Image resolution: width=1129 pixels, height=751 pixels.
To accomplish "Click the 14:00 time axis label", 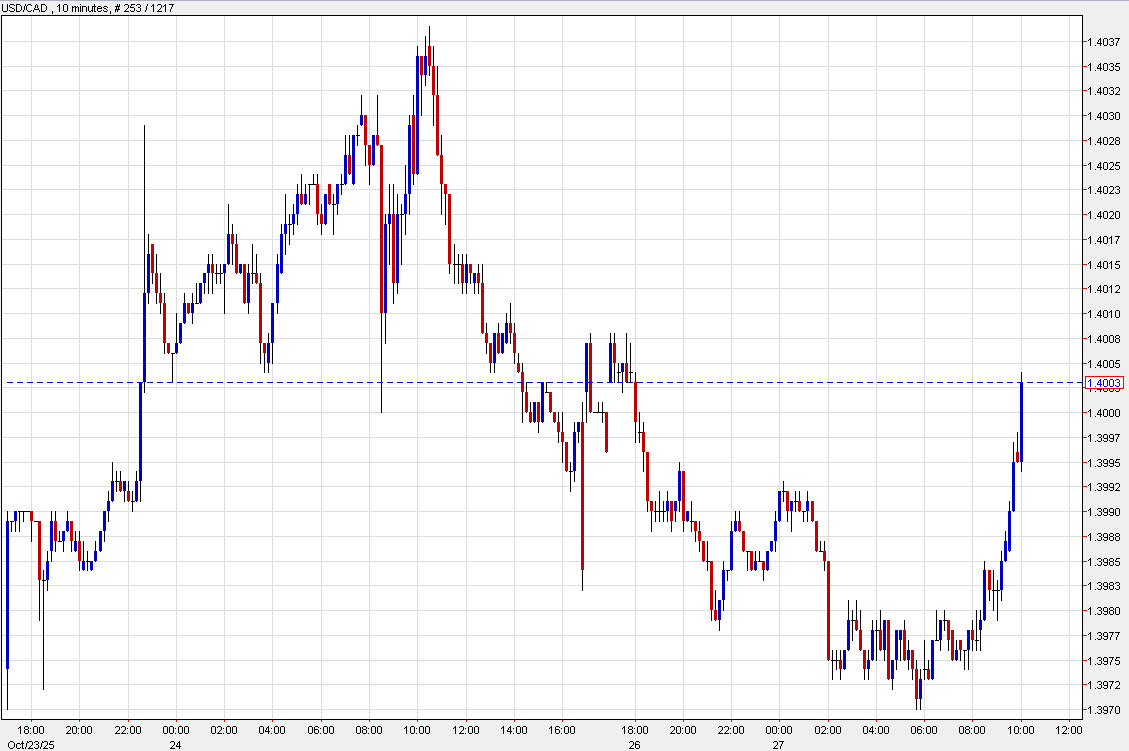I will pos(514,729).
